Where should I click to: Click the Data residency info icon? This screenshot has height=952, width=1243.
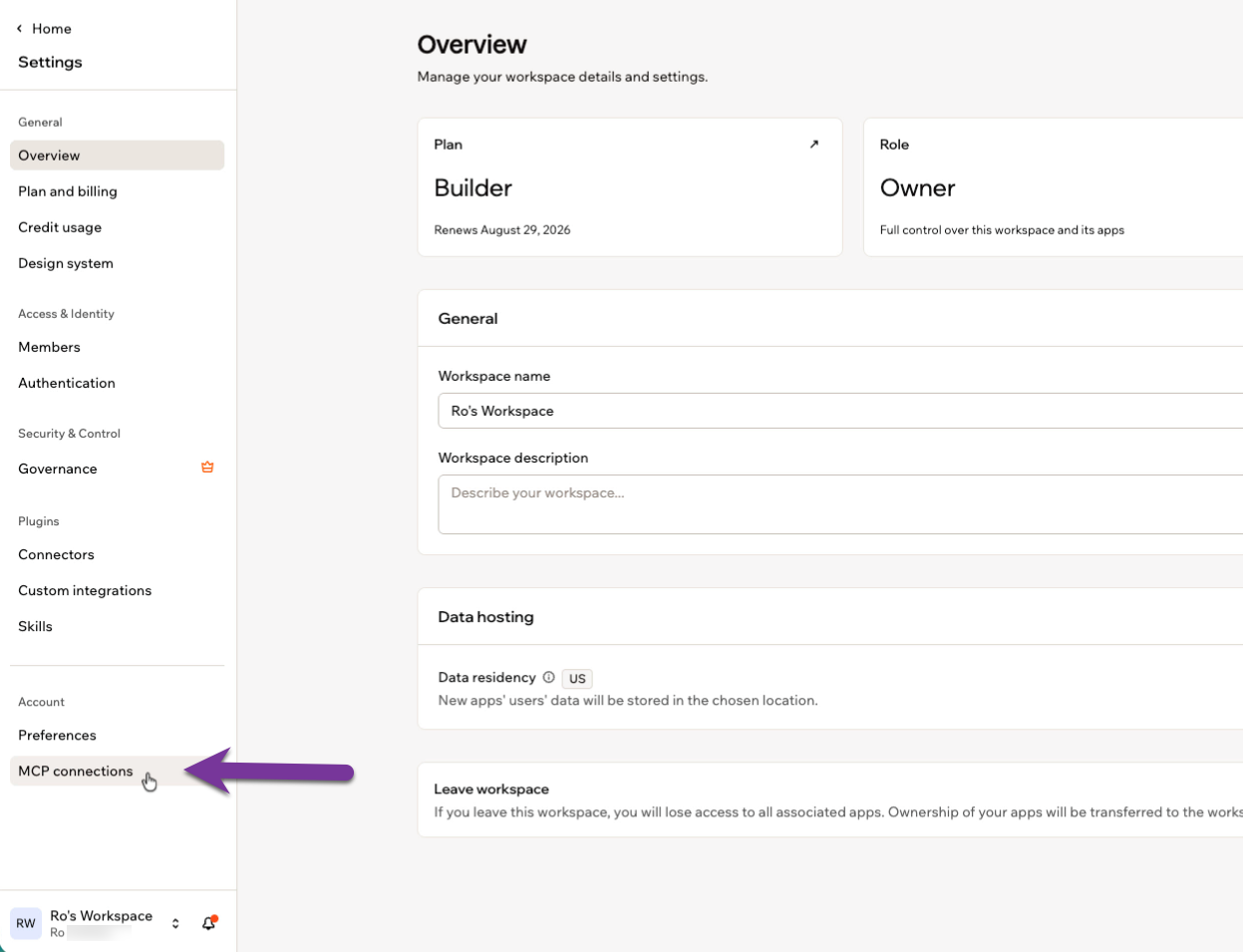[548, 678]
